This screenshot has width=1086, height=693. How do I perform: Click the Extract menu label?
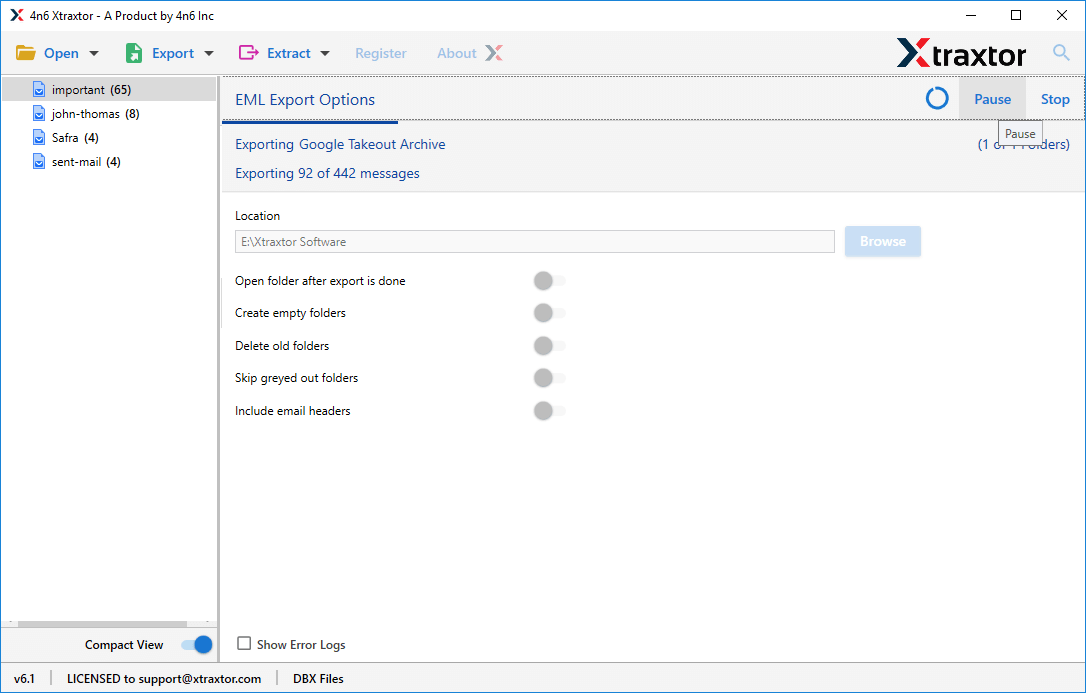click(289, 53)
